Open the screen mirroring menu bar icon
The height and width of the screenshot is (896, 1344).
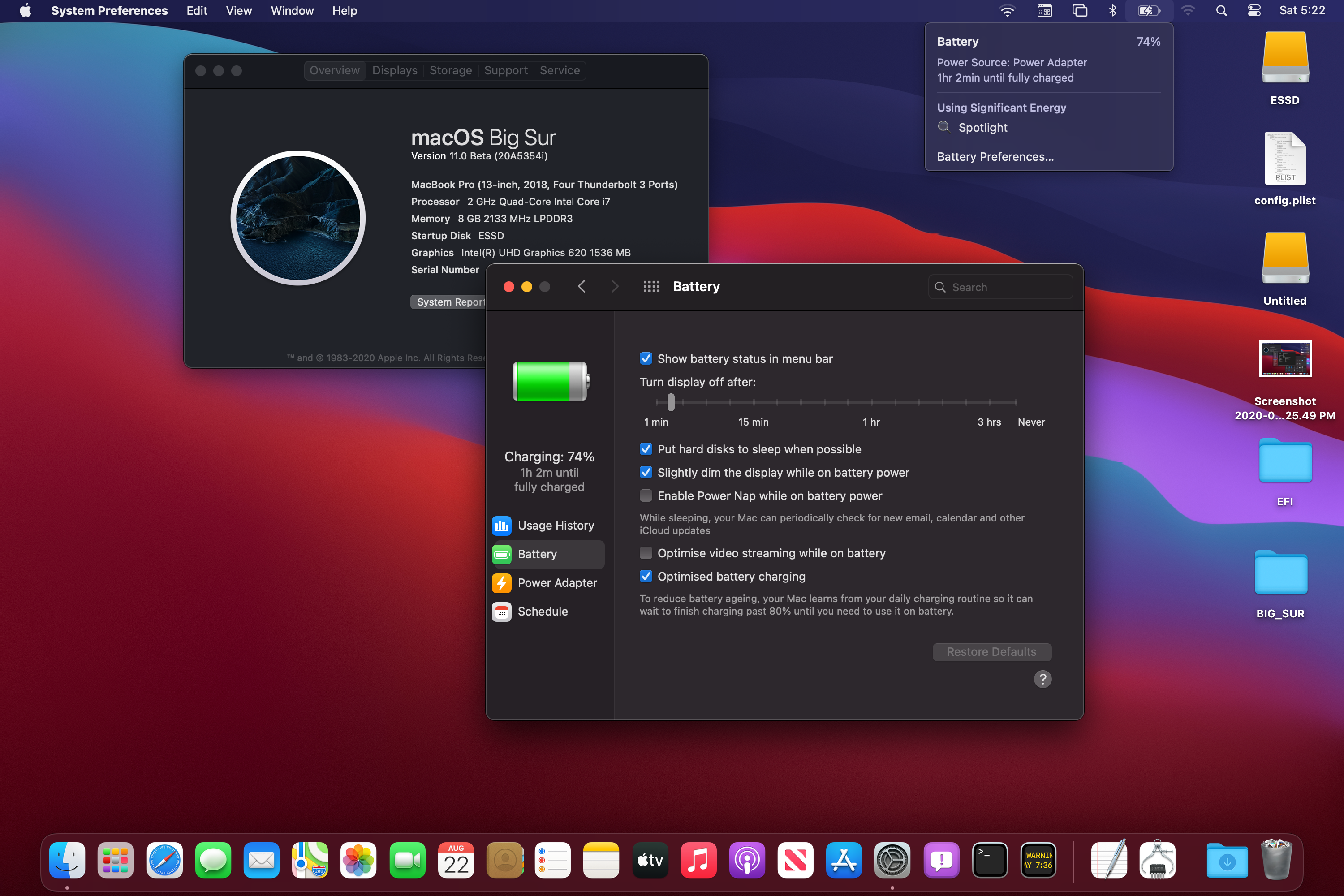pyautogui.click(x=1079, y=11)
